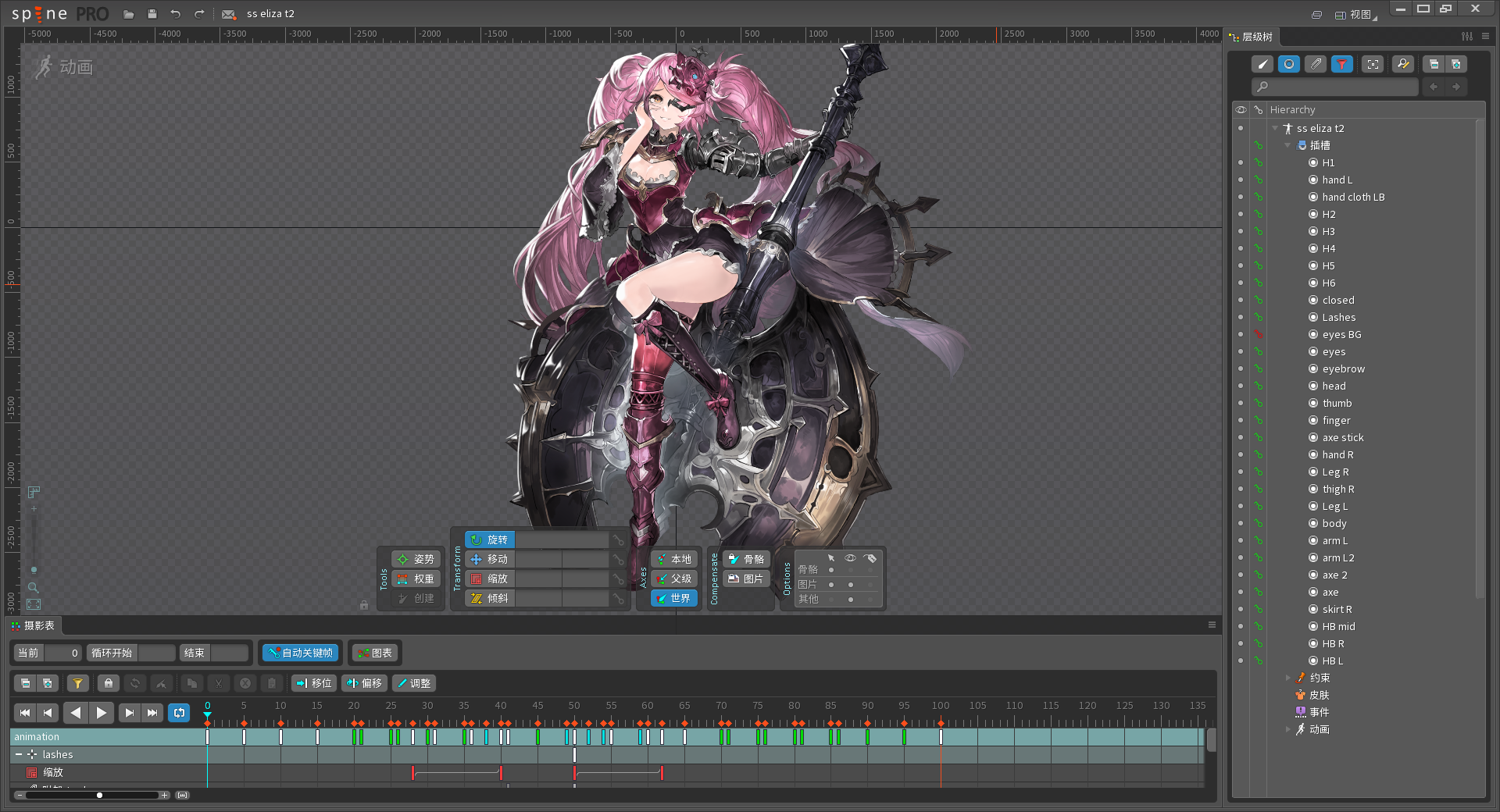This screenshot has width=1500, height=812.
Task: Collapse all dopesheet rows icon
Action: coord(25,683)
